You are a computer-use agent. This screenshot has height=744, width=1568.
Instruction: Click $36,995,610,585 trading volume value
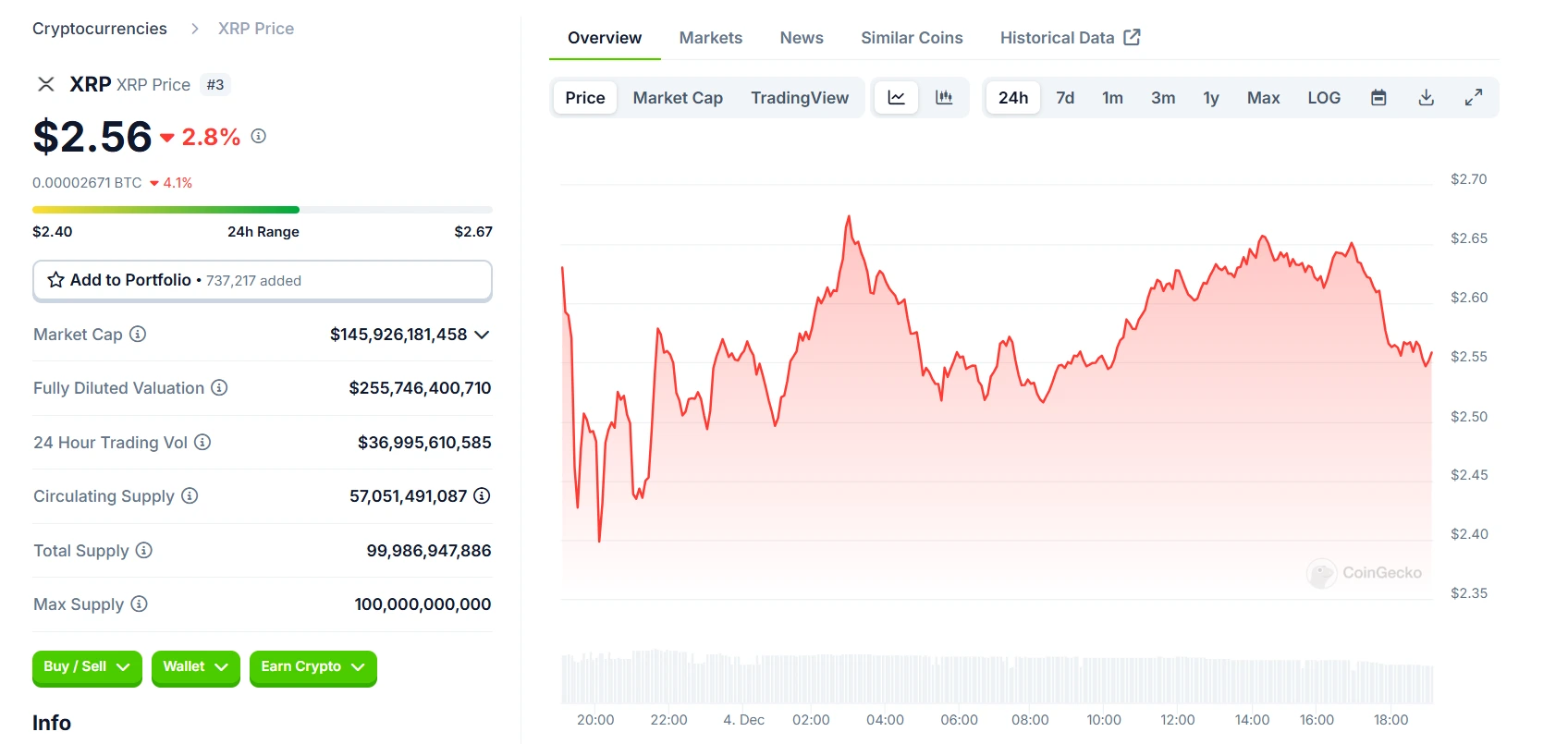click(424, 443)
